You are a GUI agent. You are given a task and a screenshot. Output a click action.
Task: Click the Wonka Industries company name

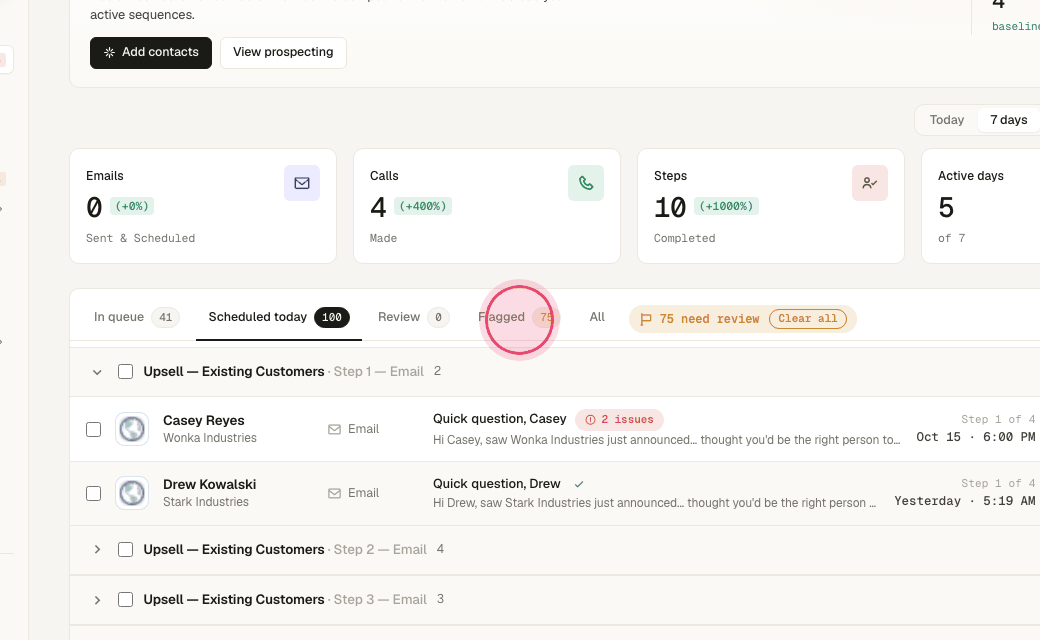(x=210, y=438)
